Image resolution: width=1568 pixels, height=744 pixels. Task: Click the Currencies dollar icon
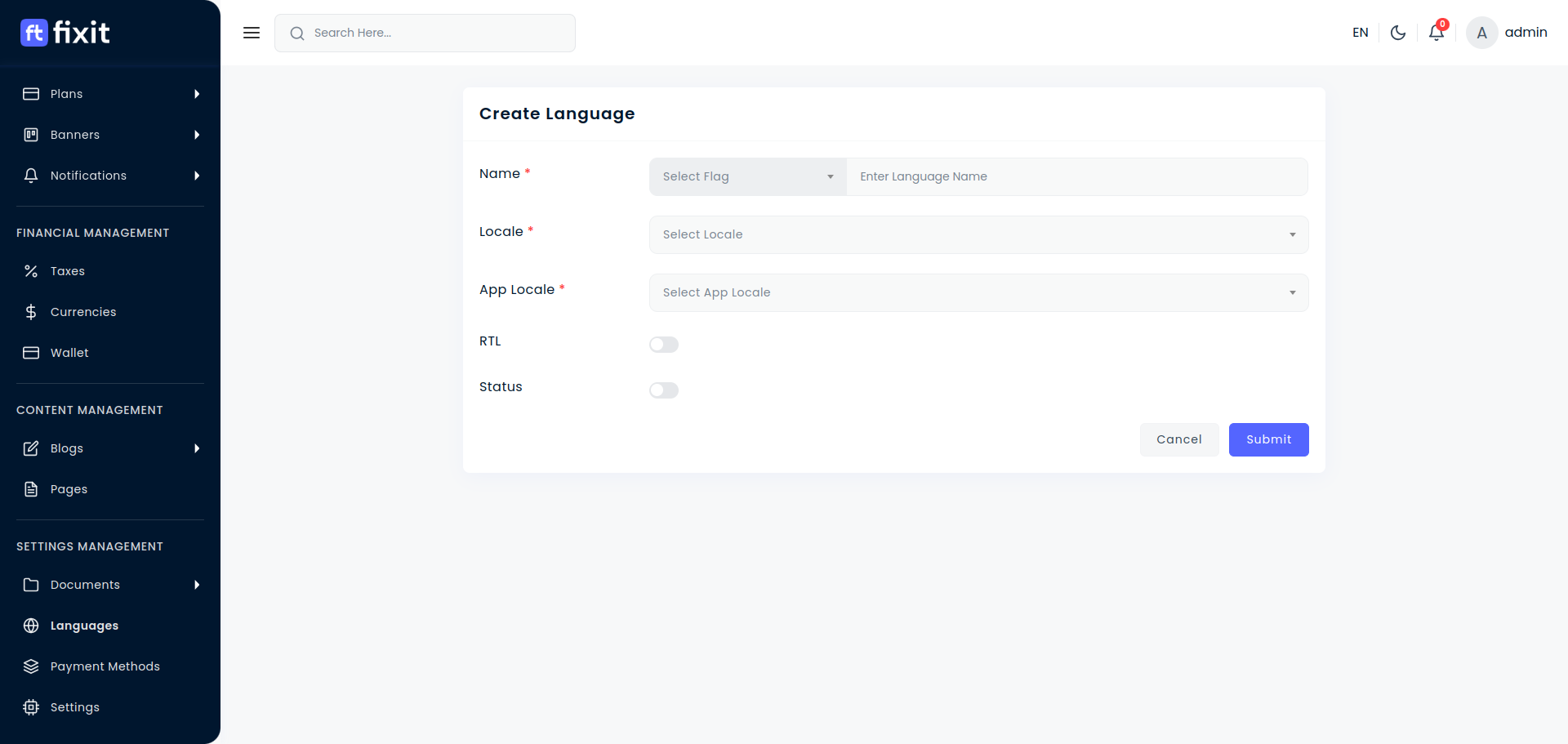click(x=31, y=312)
